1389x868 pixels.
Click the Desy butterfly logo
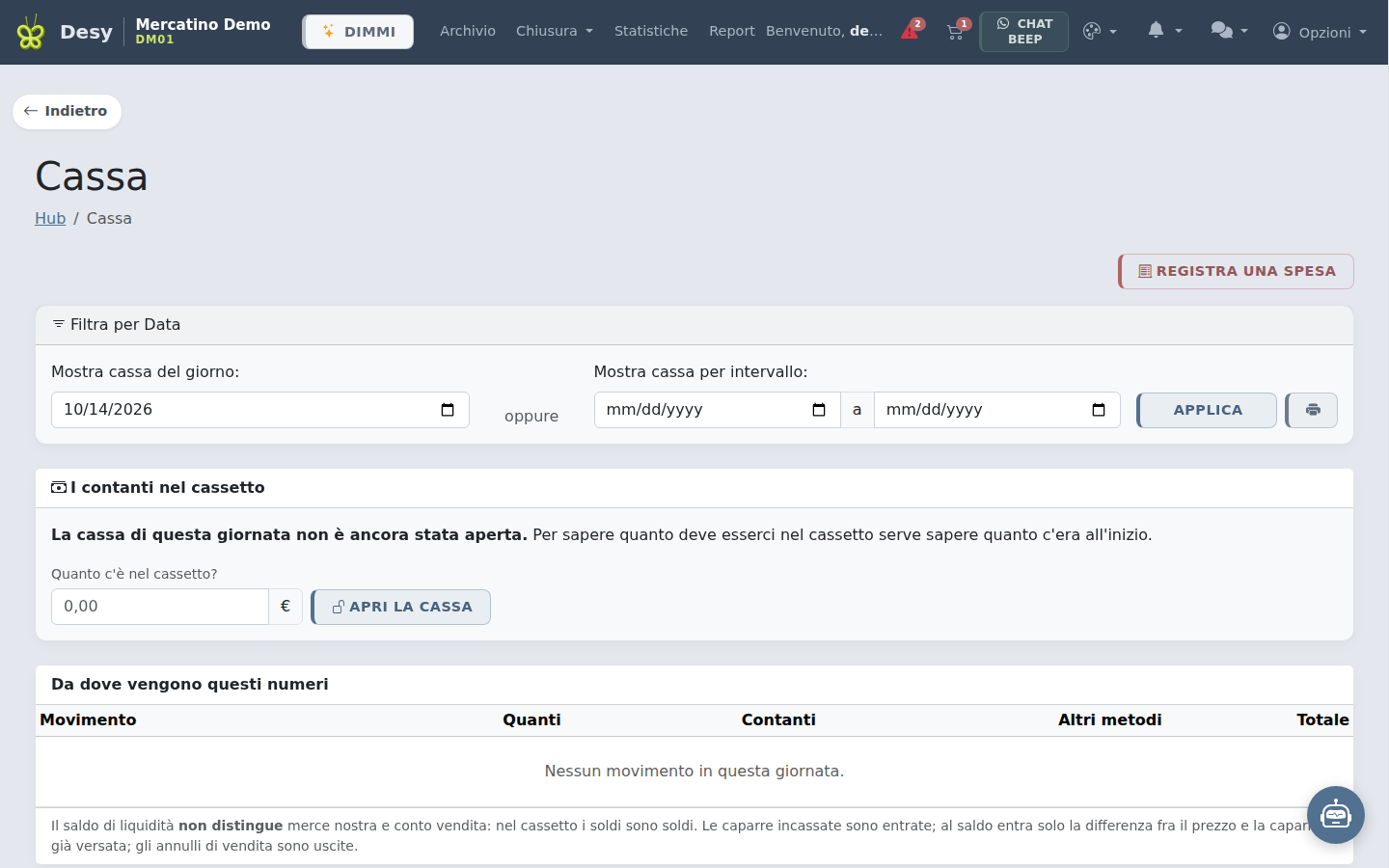tap(31, 32)
